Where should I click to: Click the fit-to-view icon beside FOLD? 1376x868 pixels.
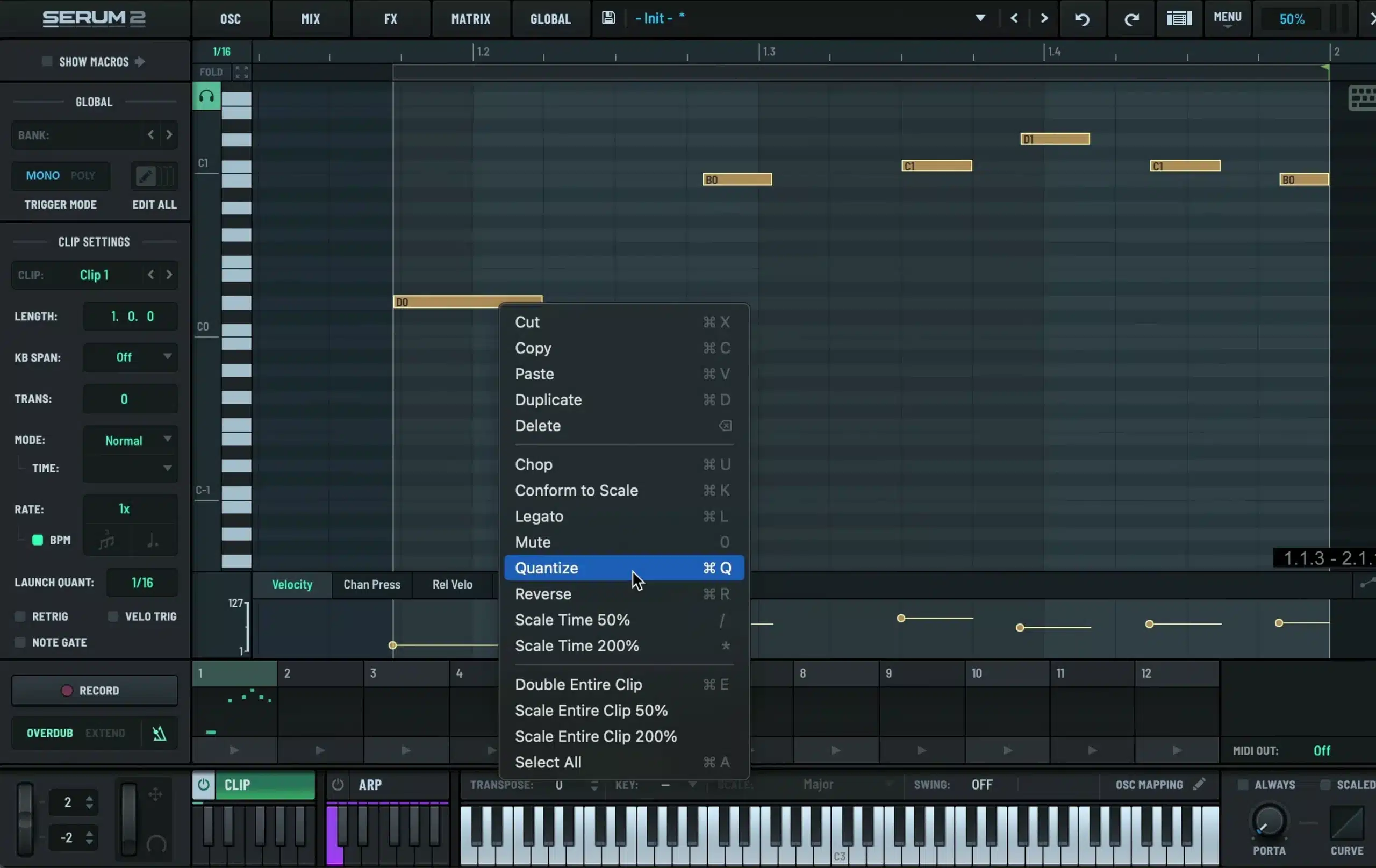click(x=242, y=72)
